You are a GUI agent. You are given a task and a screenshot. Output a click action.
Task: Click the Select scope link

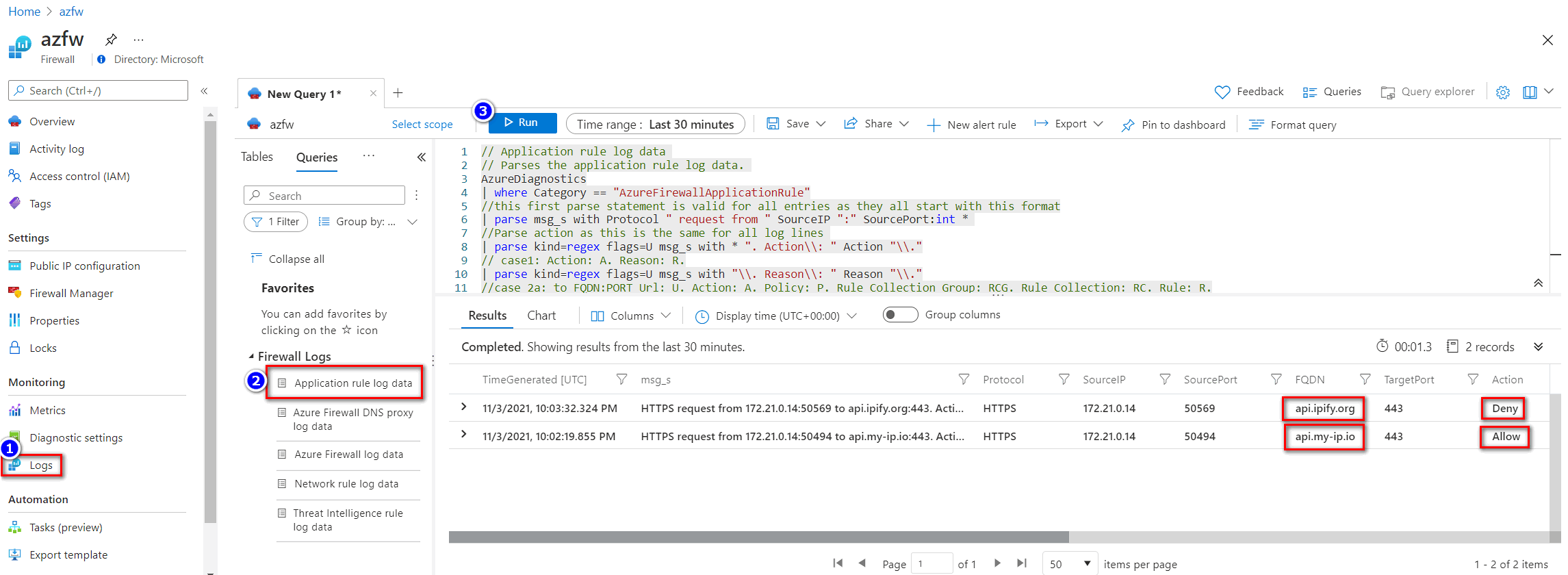click(422, 124)
